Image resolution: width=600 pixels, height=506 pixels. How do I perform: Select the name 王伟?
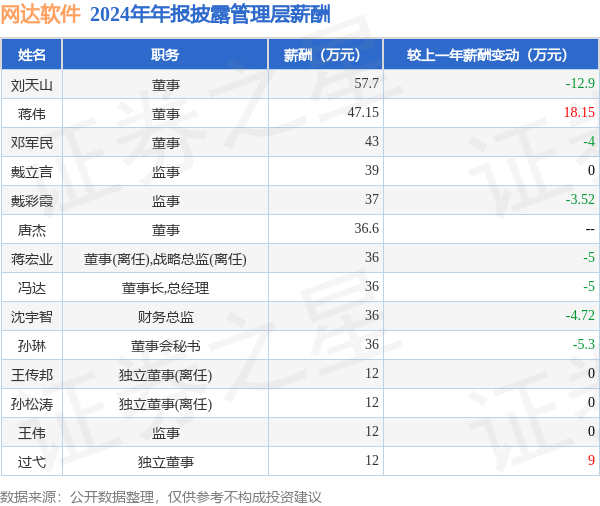pyautogui.click(x=31, y=433)
